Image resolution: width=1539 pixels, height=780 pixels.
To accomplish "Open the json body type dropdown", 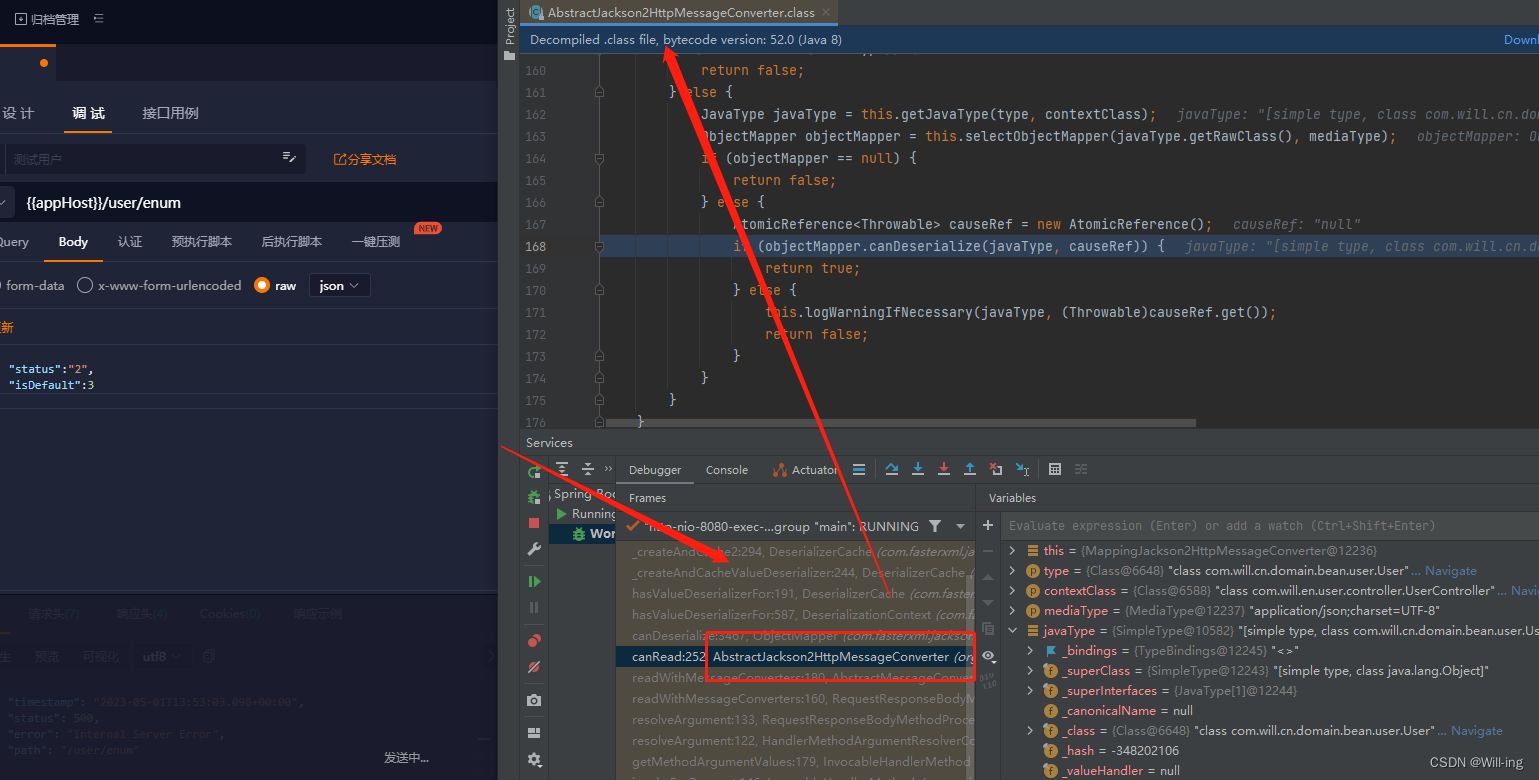I will click(x=339, y=284).
